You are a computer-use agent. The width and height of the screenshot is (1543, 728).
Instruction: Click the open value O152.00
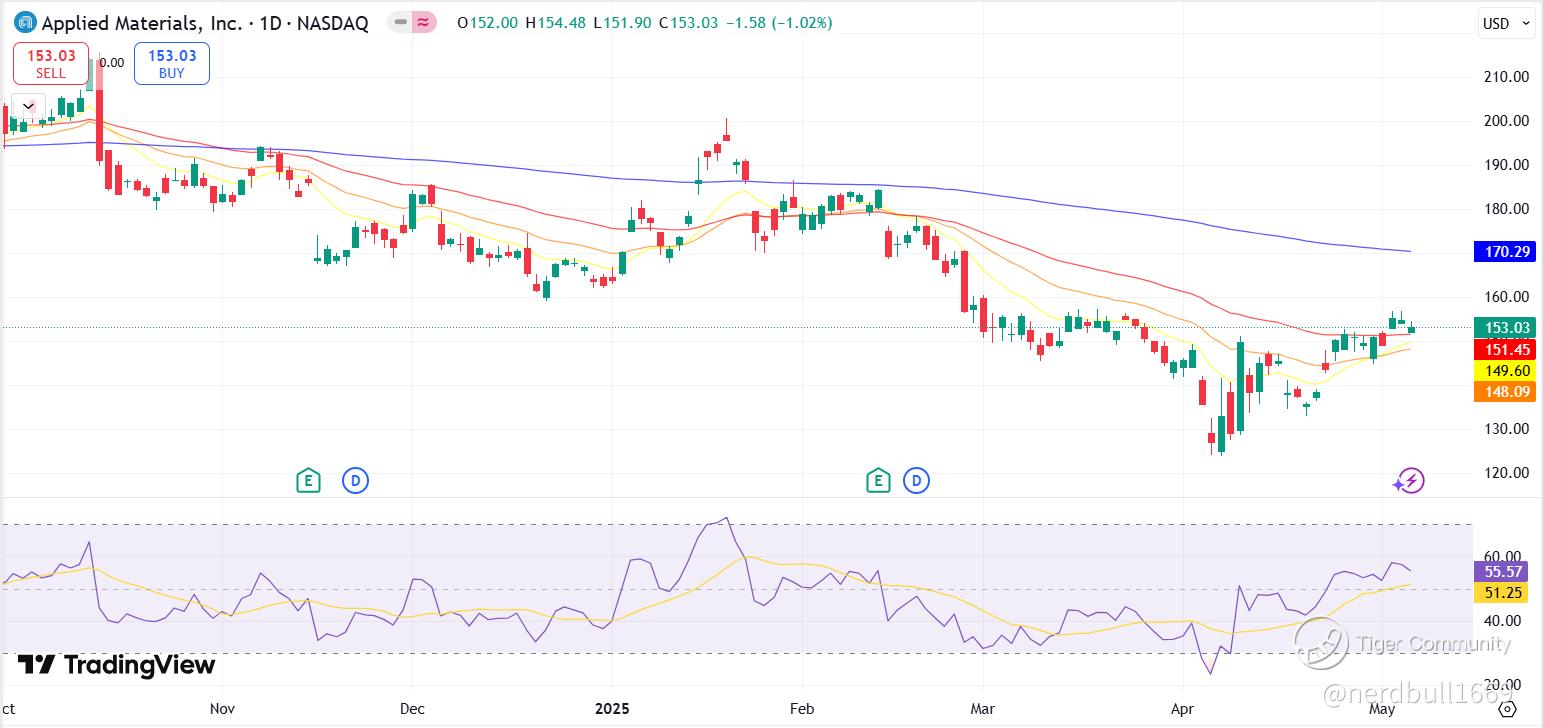click(x=487, y=23)
